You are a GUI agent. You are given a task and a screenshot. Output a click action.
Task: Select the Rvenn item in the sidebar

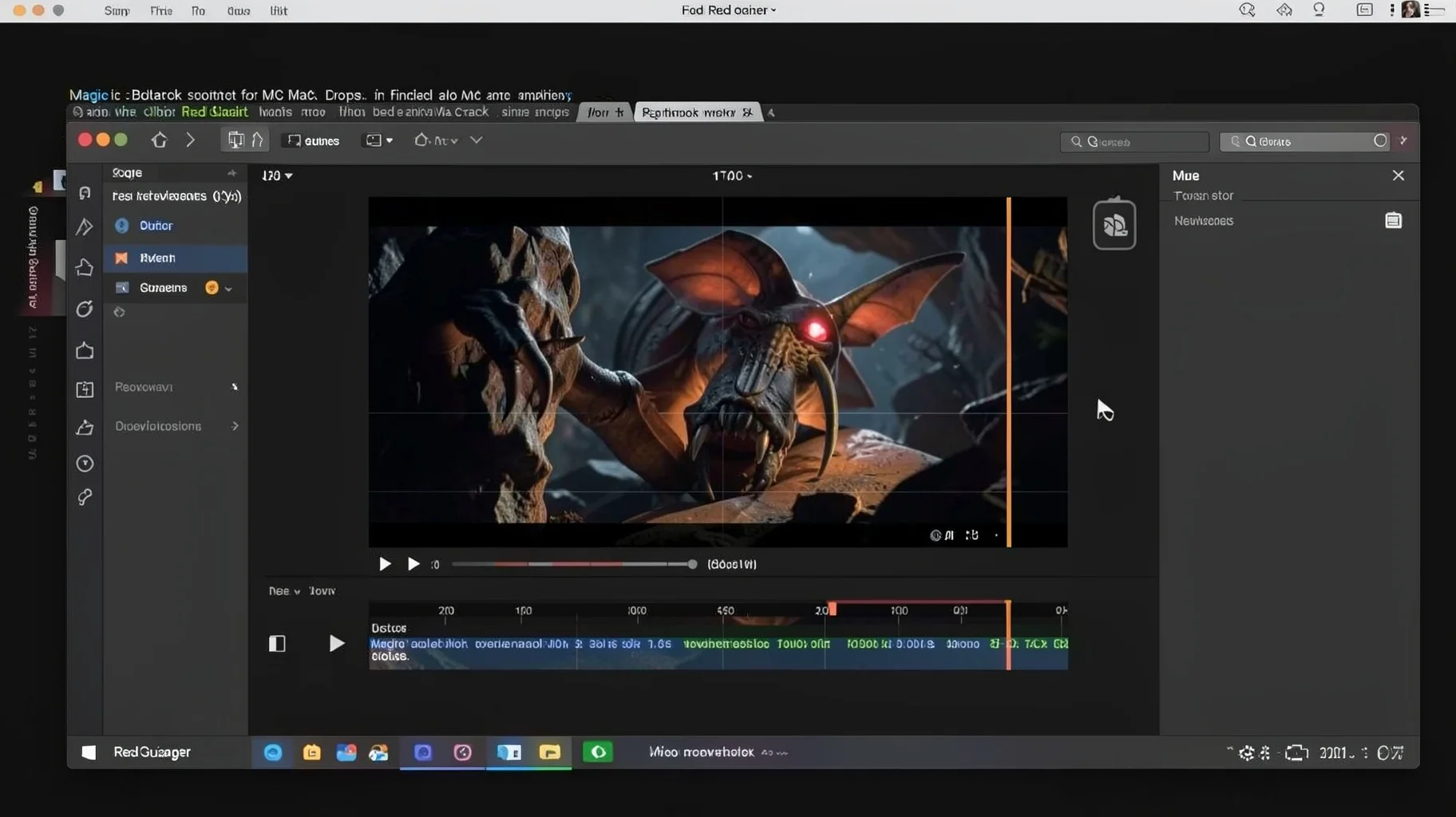[175, 258]
